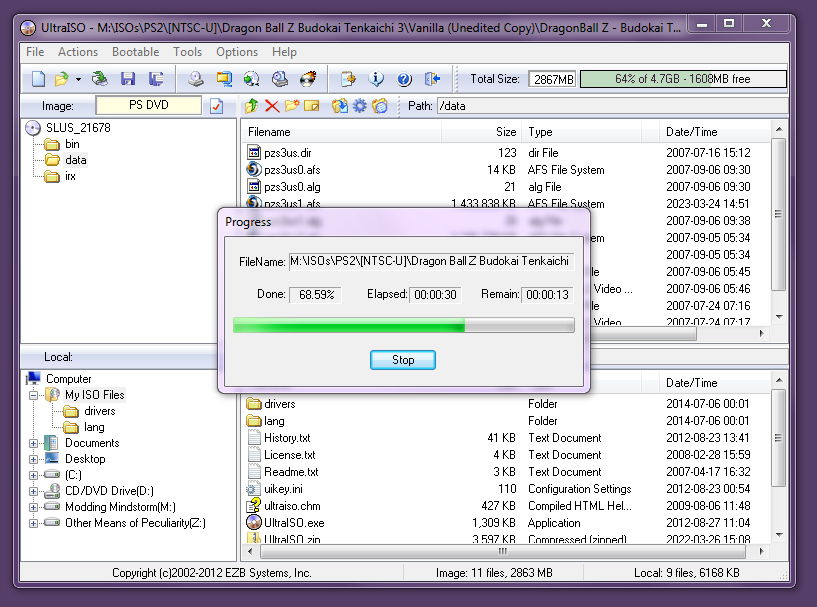Screen dimensions: 817x607
Task: Click the boot info checkmark page icon
Action: pyautogui.click(x=216, y=106)
